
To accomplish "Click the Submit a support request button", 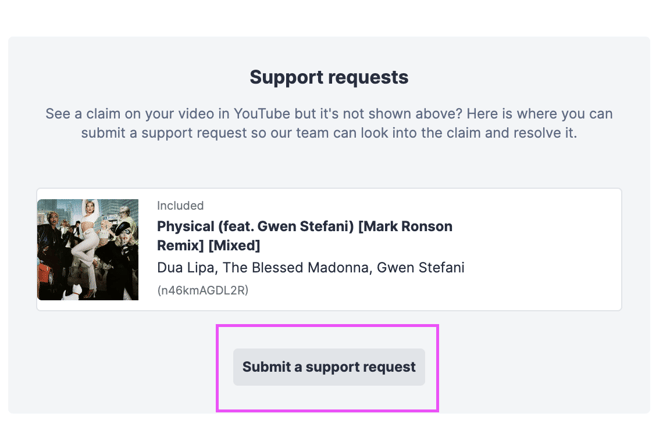I will coord(329,367).
